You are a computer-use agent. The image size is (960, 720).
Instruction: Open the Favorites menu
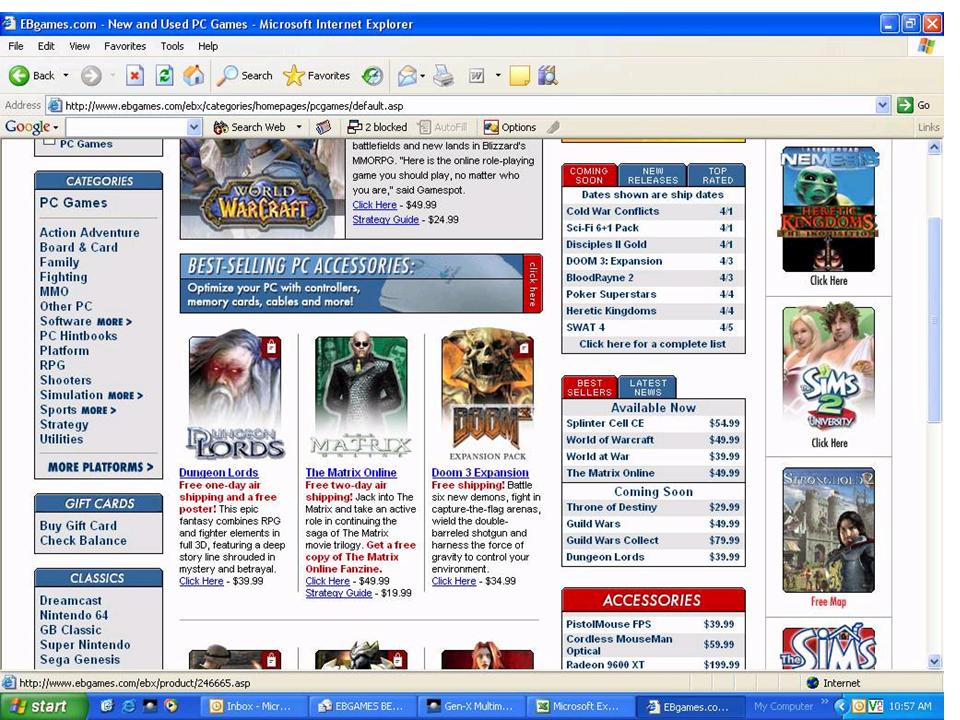125,46
